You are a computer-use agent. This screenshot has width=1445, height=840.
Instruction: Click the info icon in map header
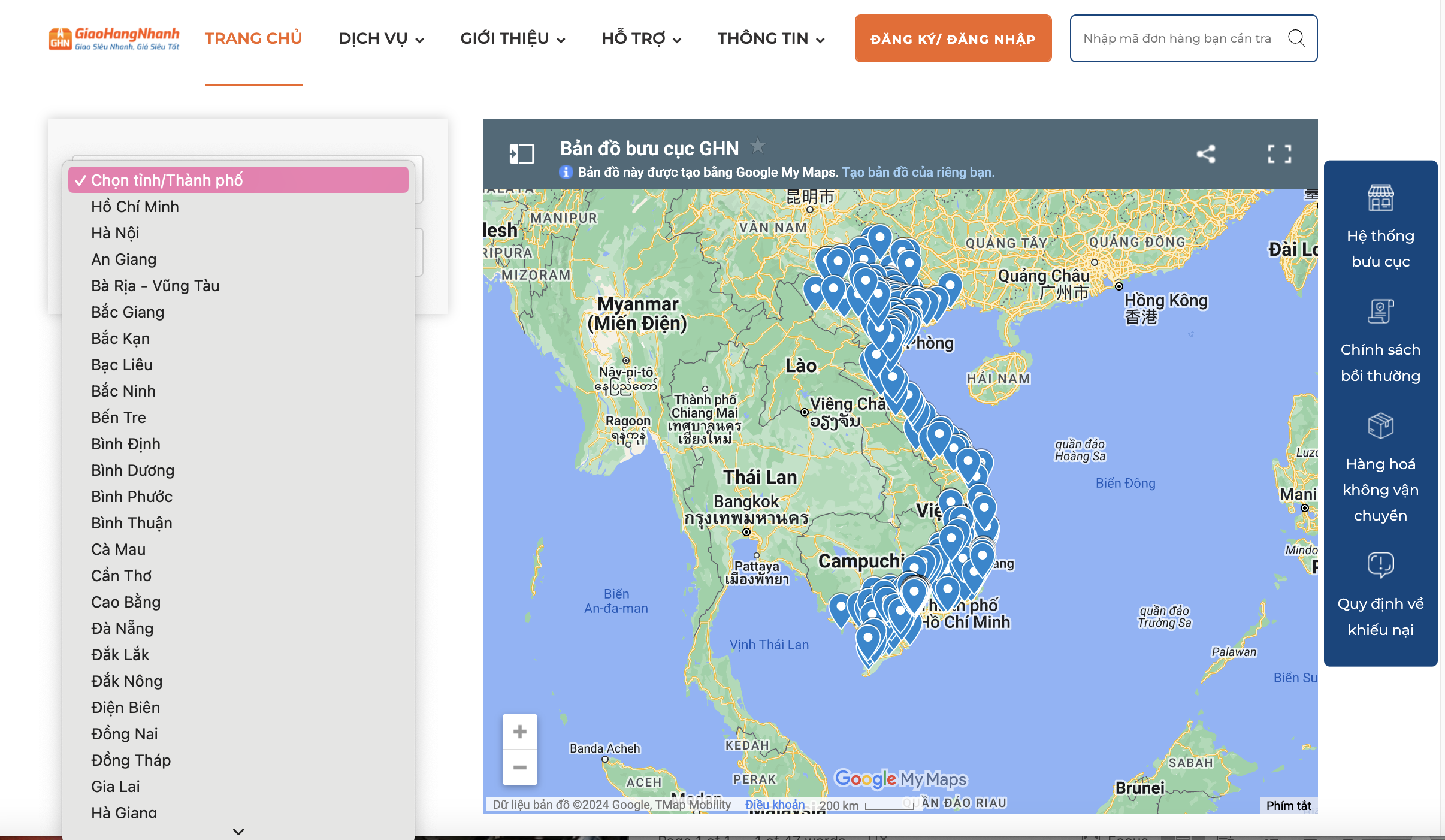(x=566, y=172)
